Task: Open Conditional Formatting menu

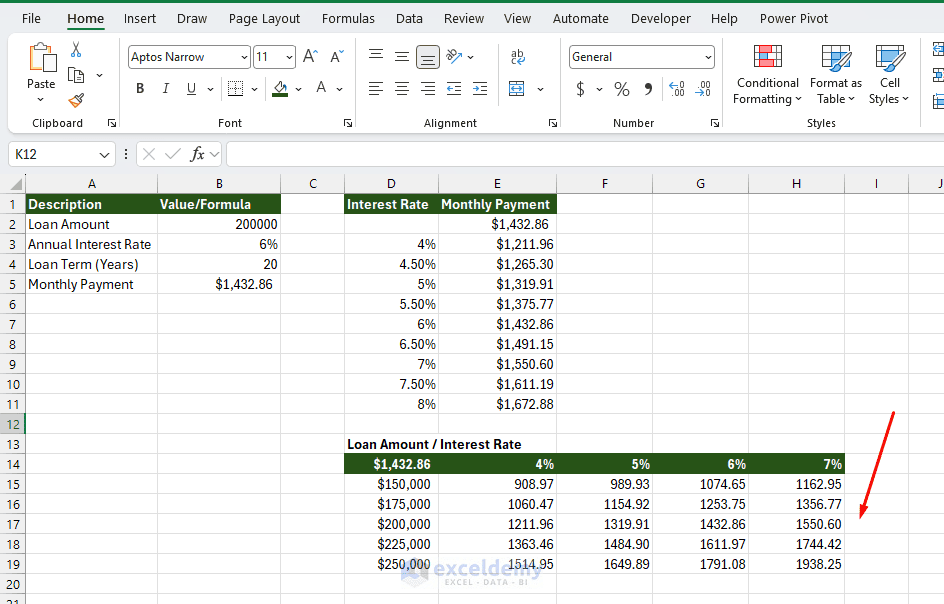Action: (x=768, y=75)
